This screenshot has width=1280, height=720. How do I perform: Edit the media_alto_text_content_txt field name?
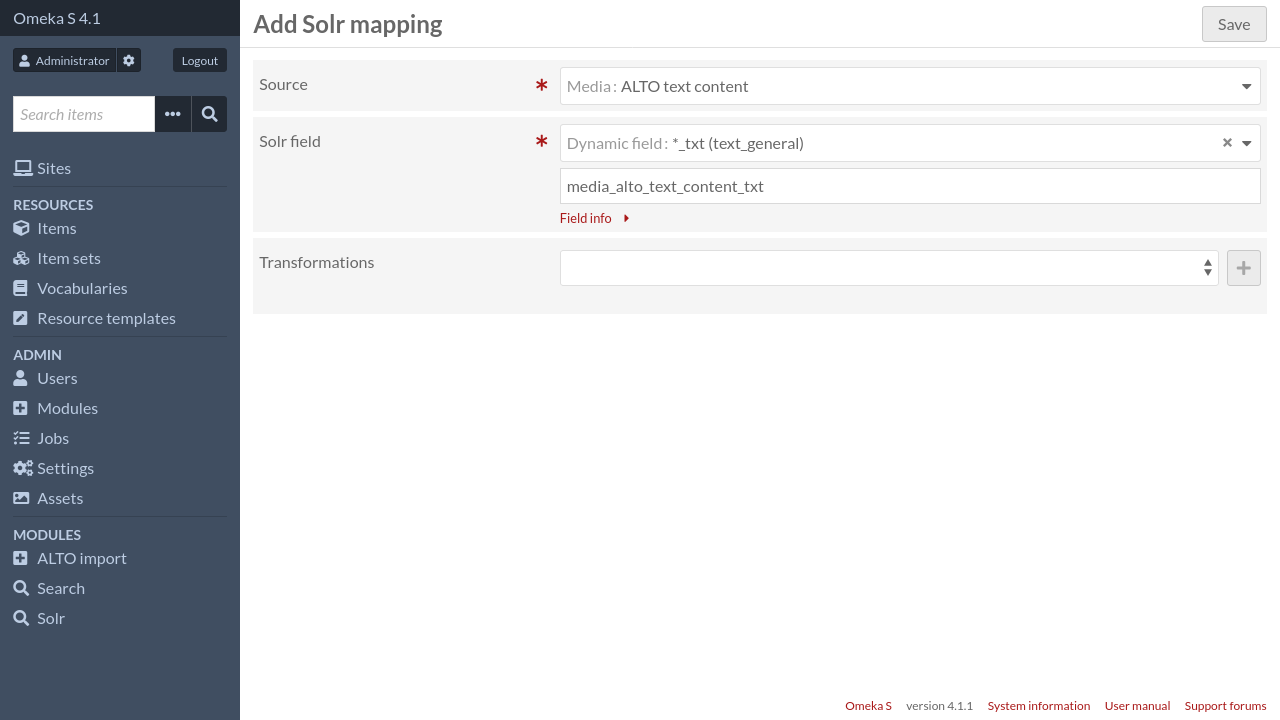910,186
